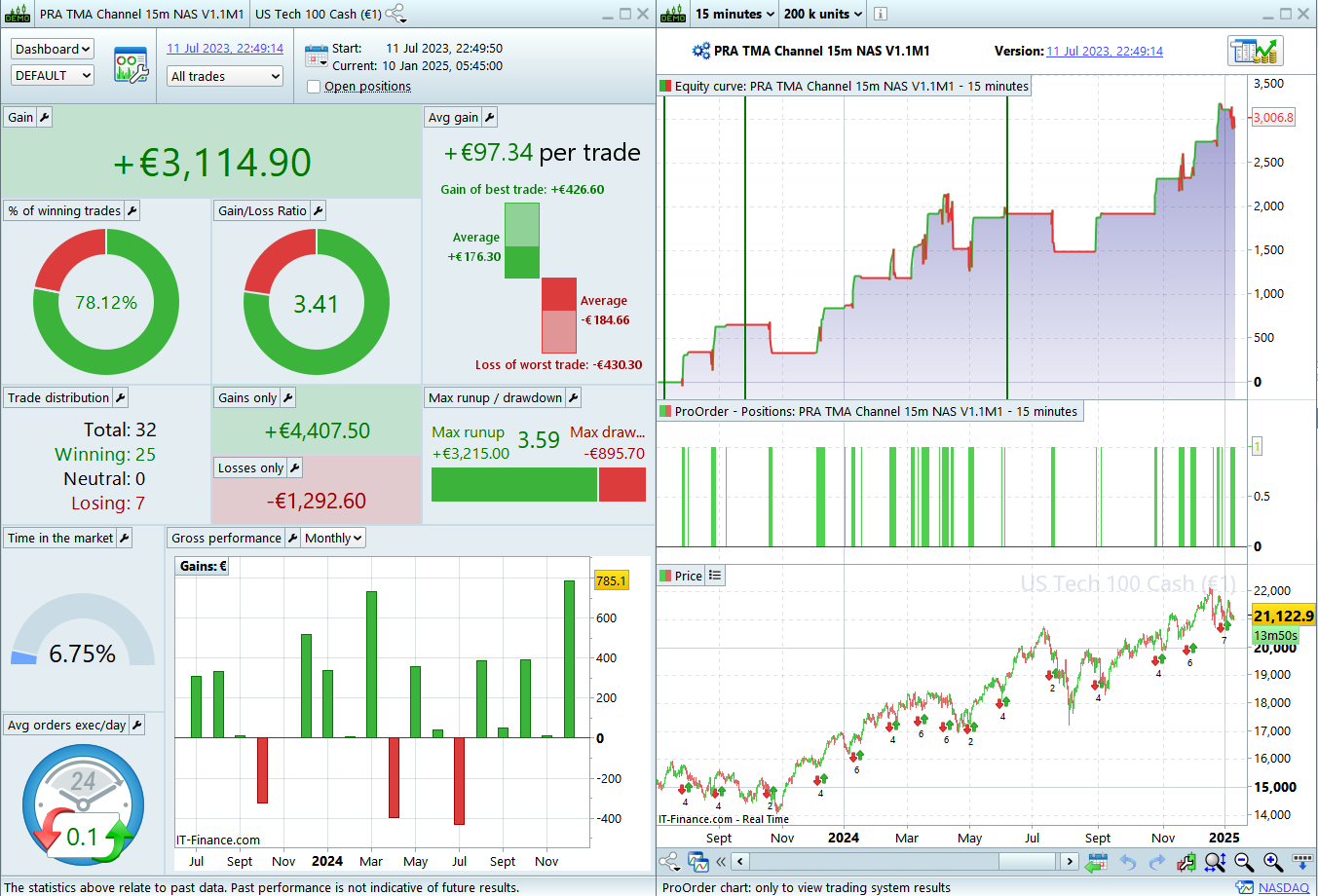Click the Losing: 7 text
The height and width of the screenshot is (896, 1318).
pyautogui.click(x=108, y=503)
